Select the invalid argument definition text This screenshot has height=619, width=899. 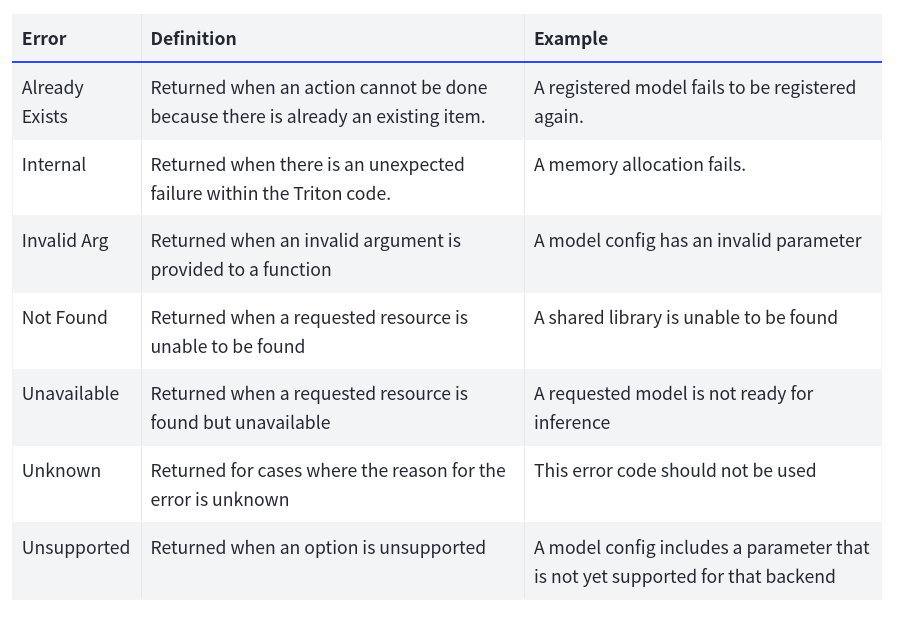click(305, 255)
